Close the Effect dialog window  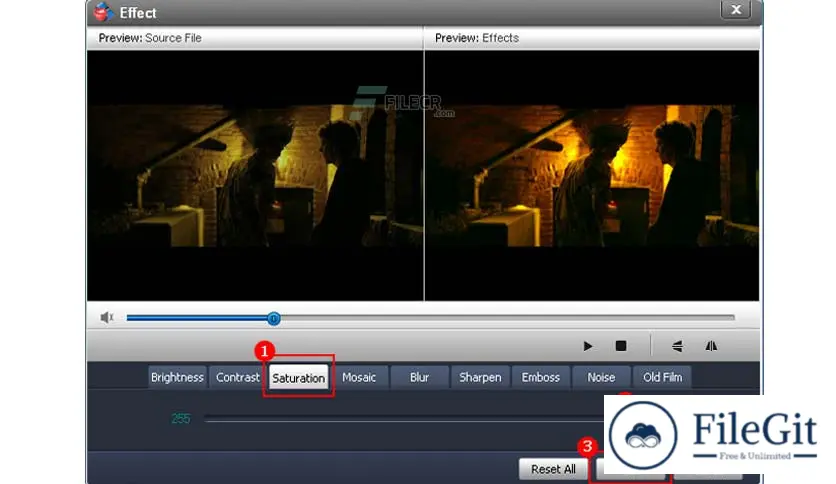click(736, 10)
